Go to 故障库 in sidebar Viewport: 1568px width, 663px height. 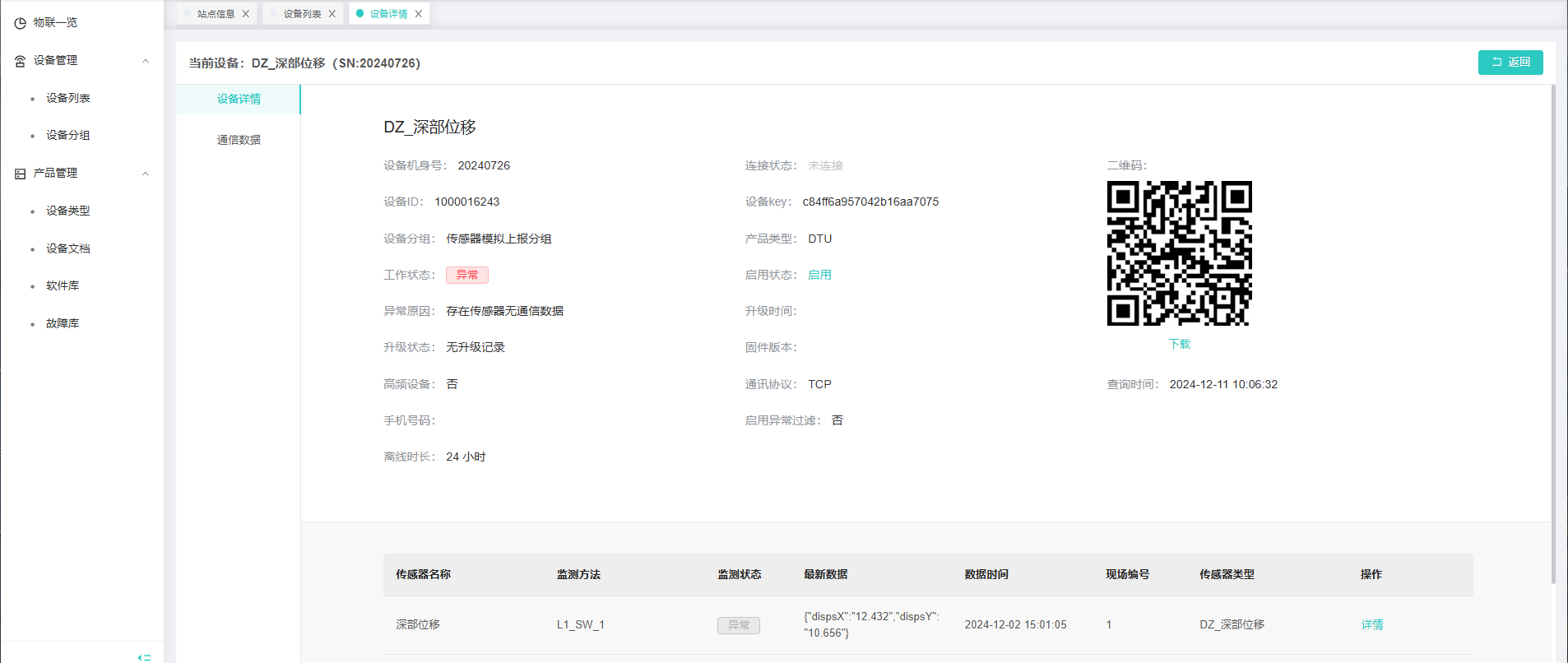coord(63,323)
